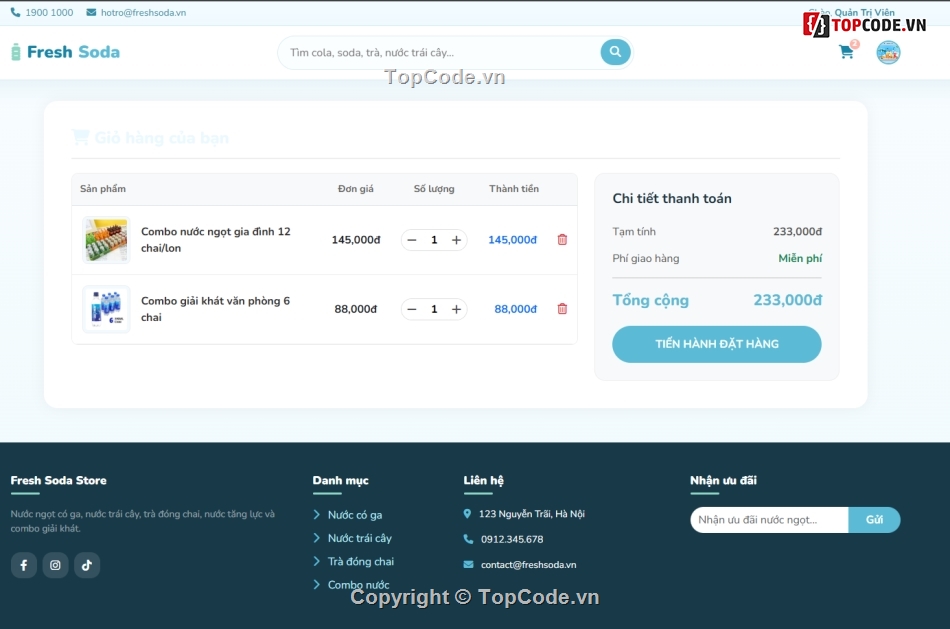The width and height of the screenshot is (950, 629).
Task: Click the 145,000đ line total
Action: tap(513, 240)
